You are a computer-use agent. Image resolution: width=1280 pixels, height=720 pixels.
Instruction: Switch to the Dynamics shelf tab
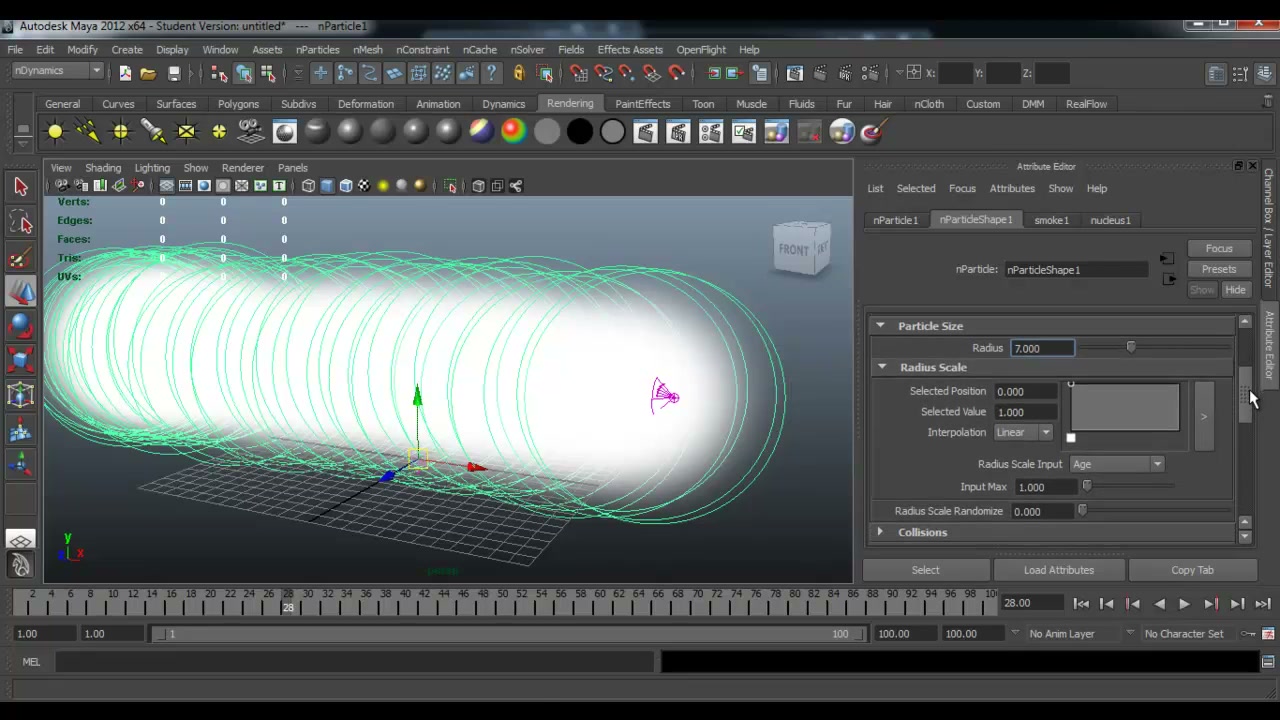(x=503, y=104)
